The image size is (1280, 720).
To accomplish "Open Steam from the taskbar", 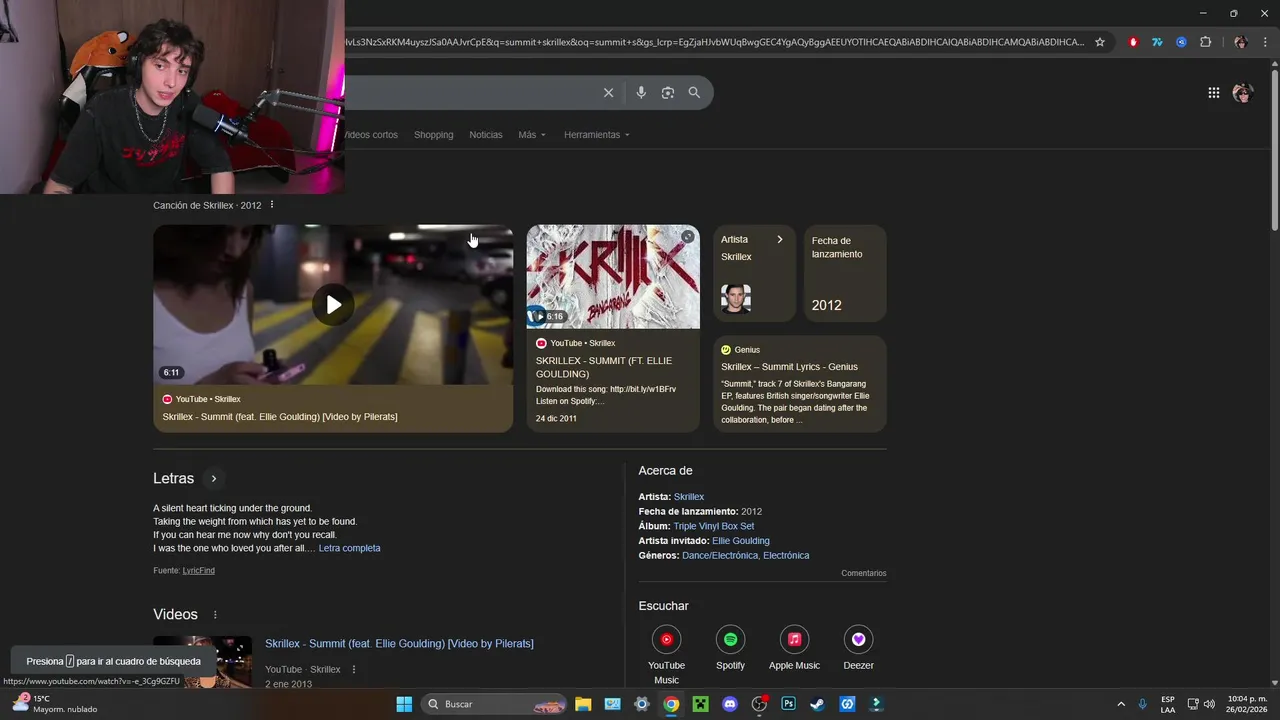I will coord(817,704).
